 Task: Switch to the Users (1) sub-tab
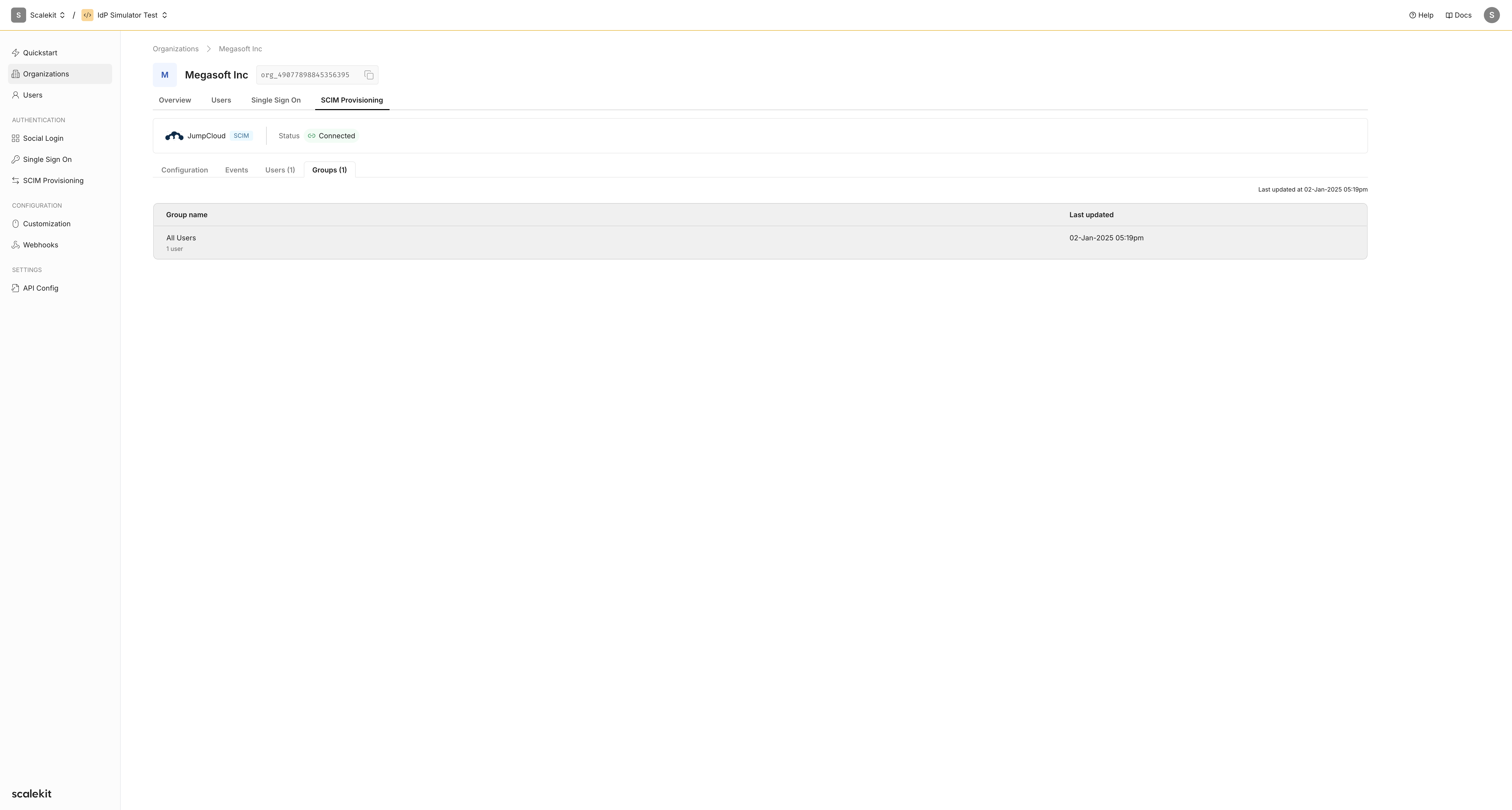tap(280, 170)
